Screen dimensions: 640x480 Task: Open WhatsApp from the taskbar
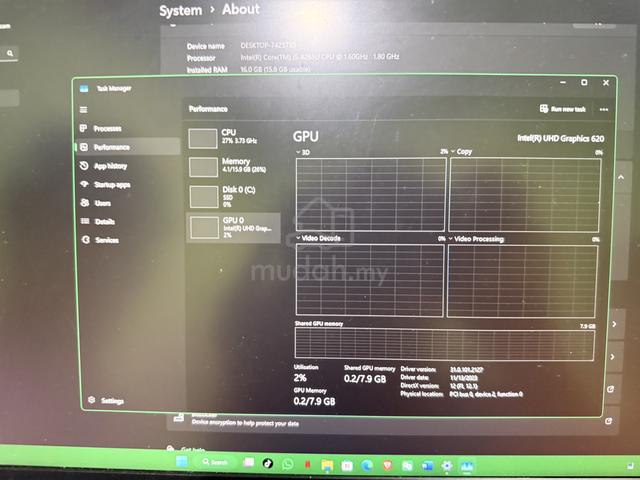point(287,464)
